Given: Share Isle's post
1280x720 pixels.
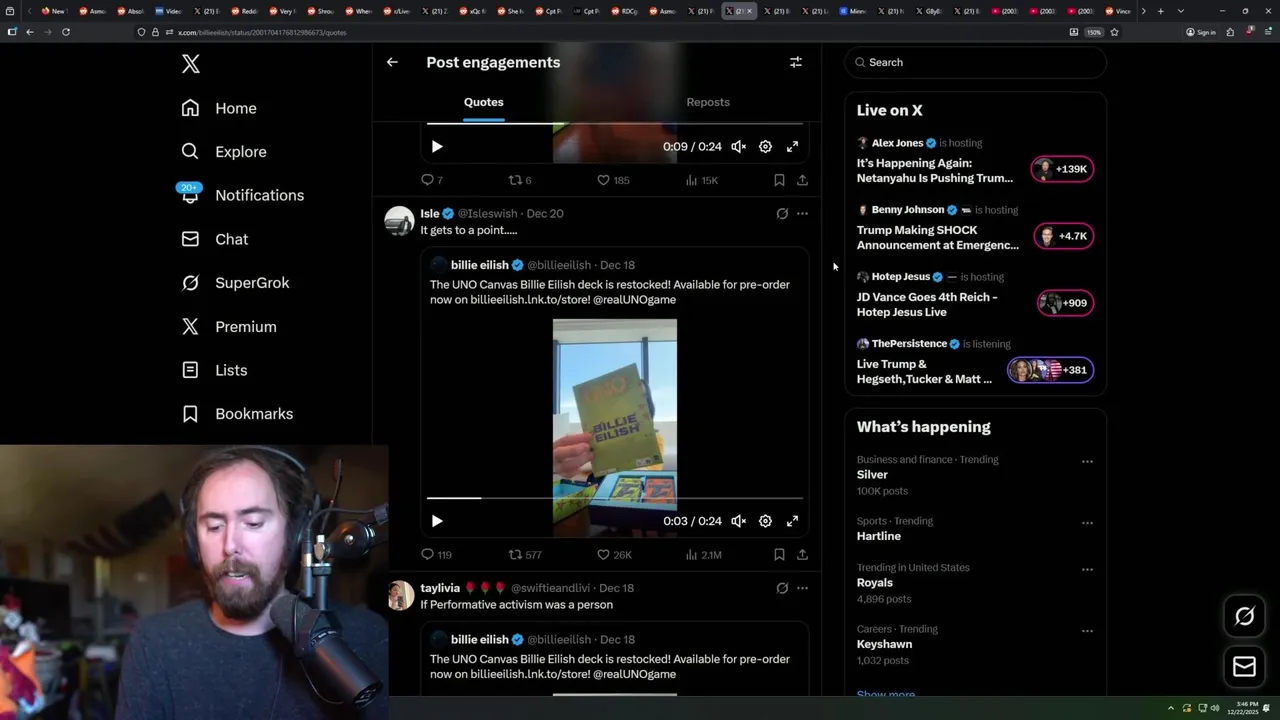Looking at the screenshot, I should (x=802, y=555).
